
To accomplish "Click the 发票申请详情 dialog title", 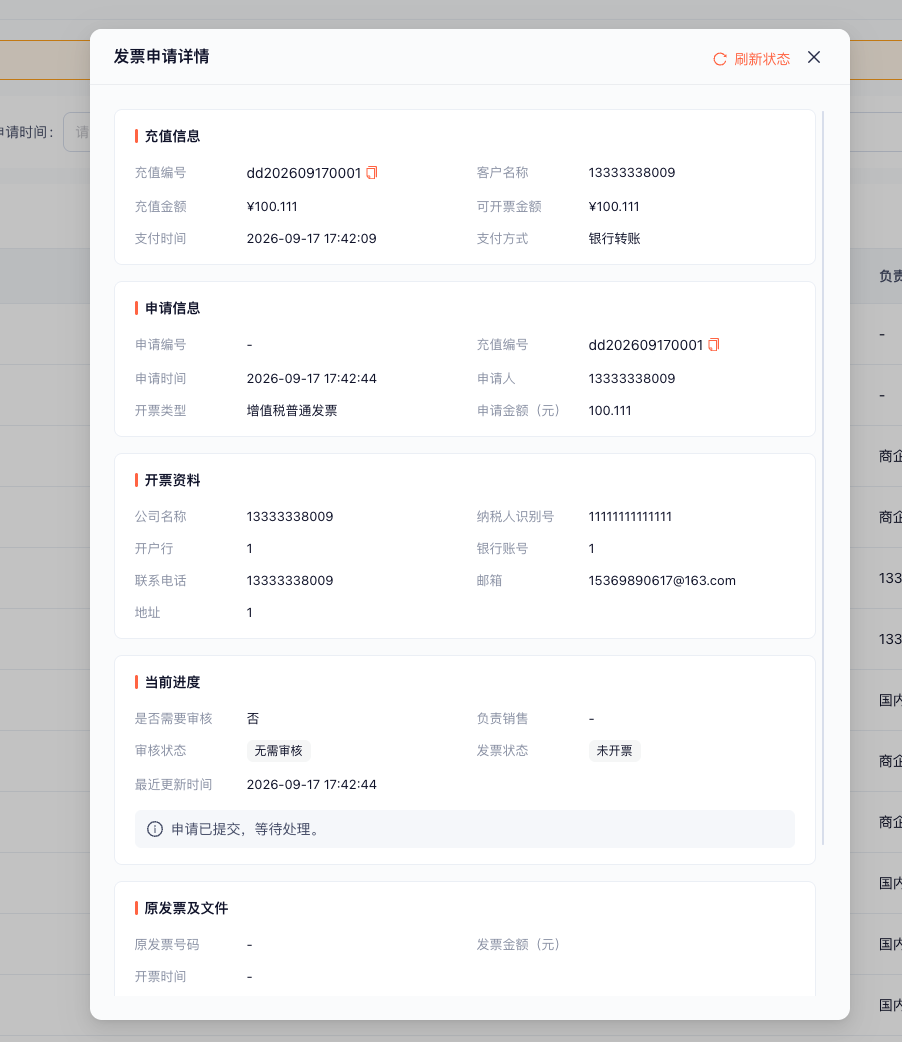I will point(162,56).
